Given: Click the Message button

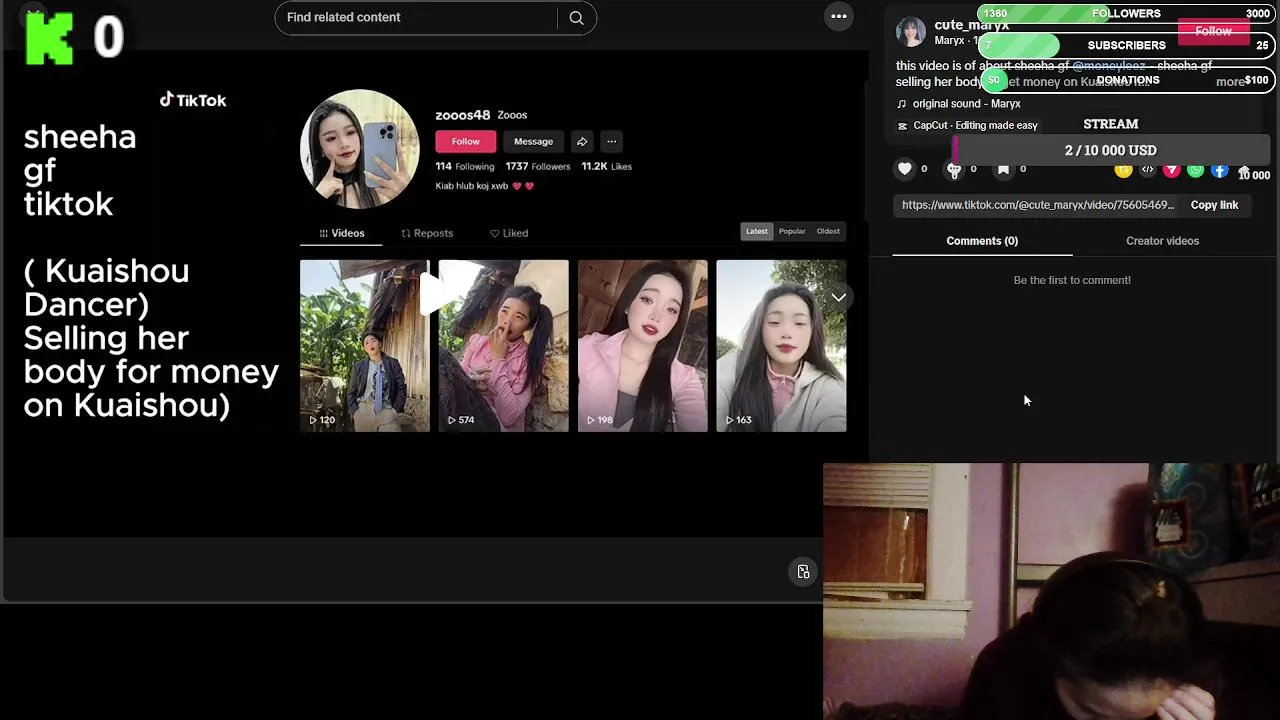Looking at the screenshot, I should (x=533, y=141).
